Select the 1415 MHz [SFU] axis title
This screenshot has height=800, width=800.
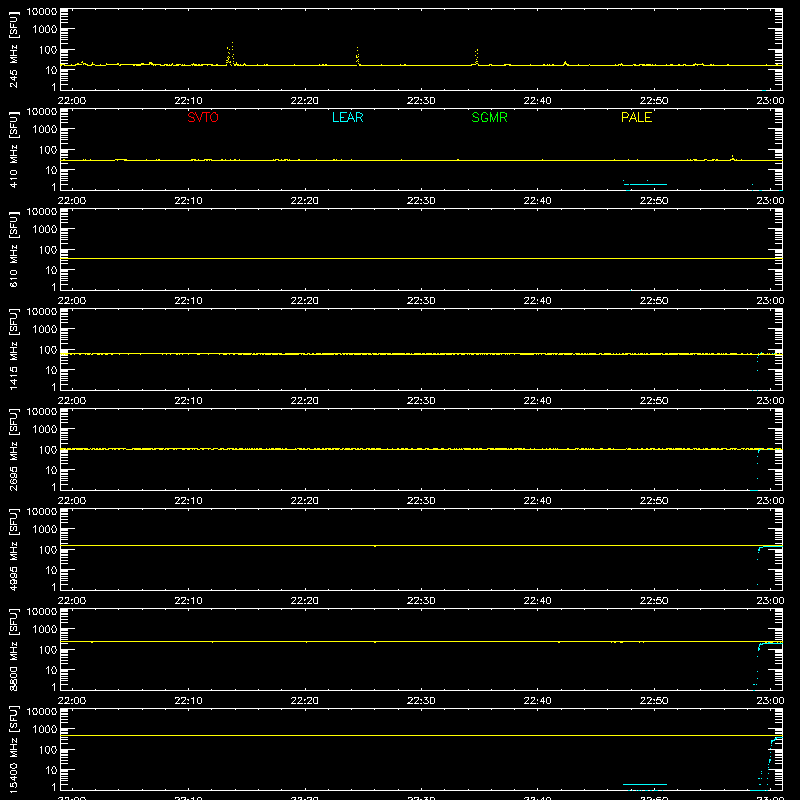tap(13, 350)
